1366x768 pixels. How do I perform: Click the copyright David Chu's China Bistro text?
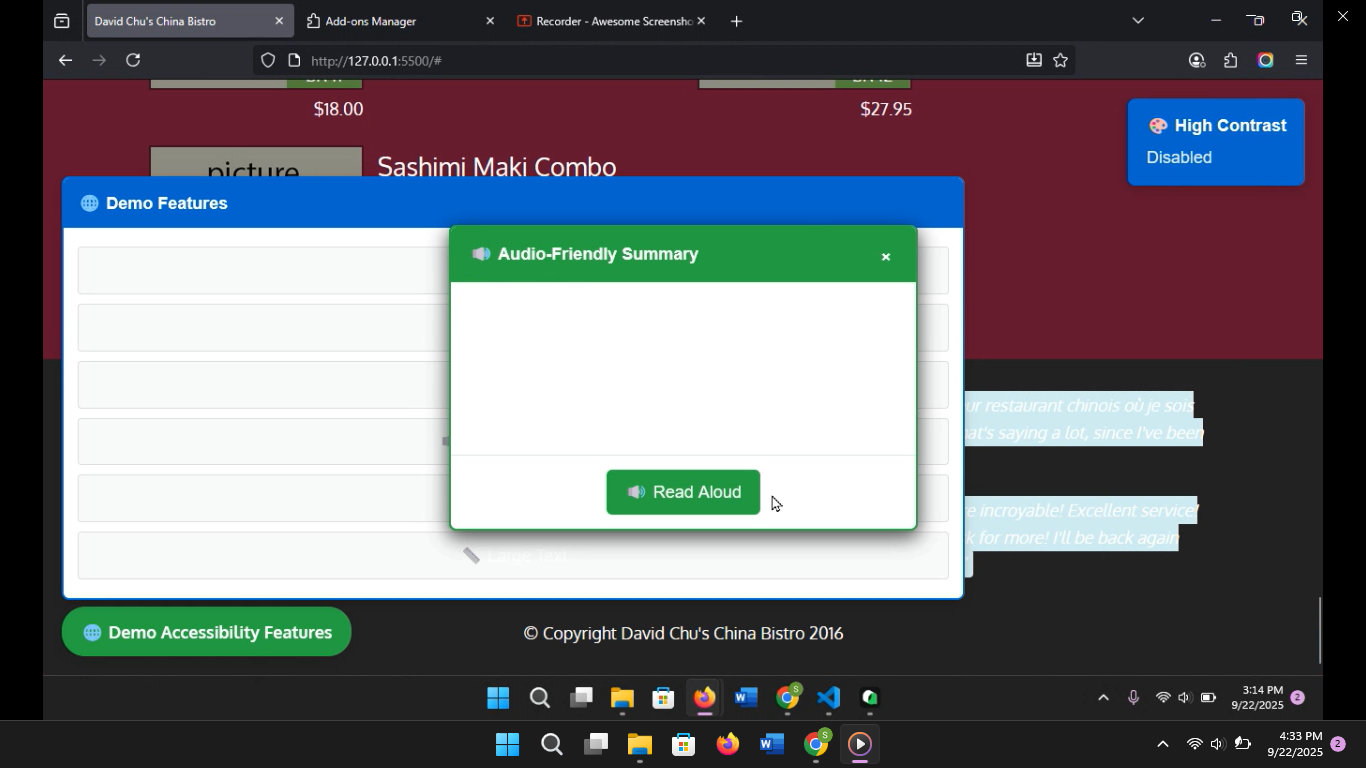(683, 633)
